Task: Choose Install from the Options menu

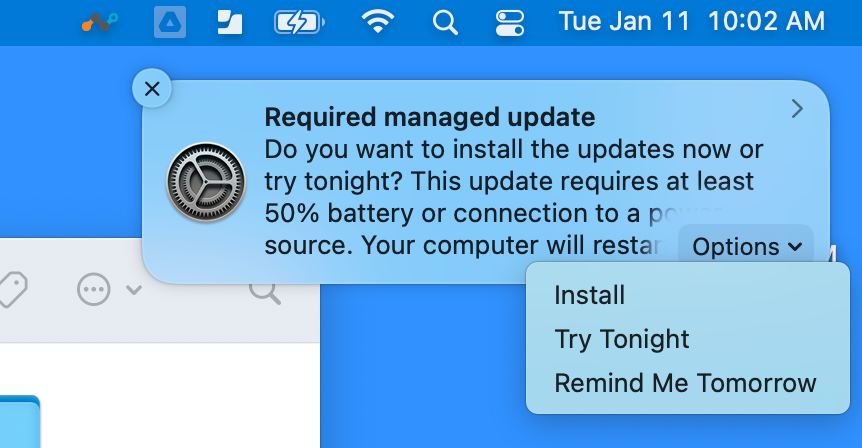Action: click(x=589, y=295)
